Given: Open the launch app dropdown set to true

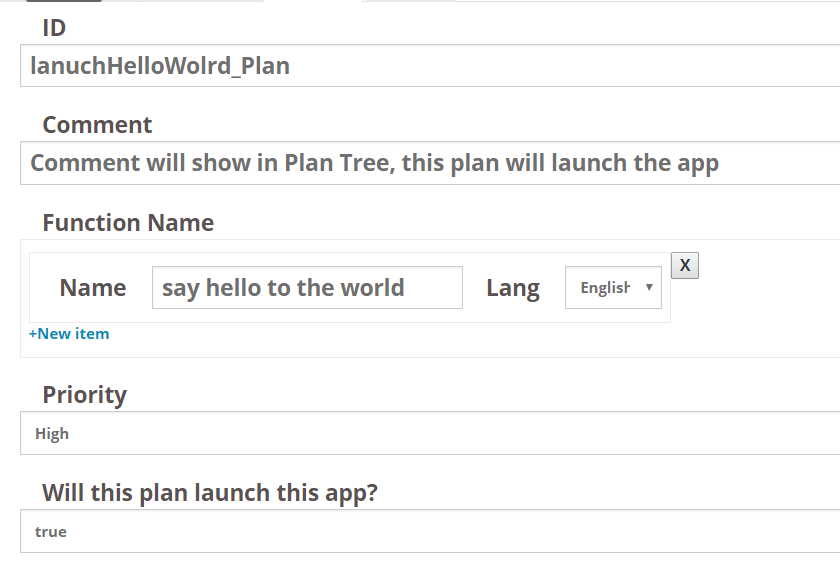Looking at the screenshot, I should (430, 531).
